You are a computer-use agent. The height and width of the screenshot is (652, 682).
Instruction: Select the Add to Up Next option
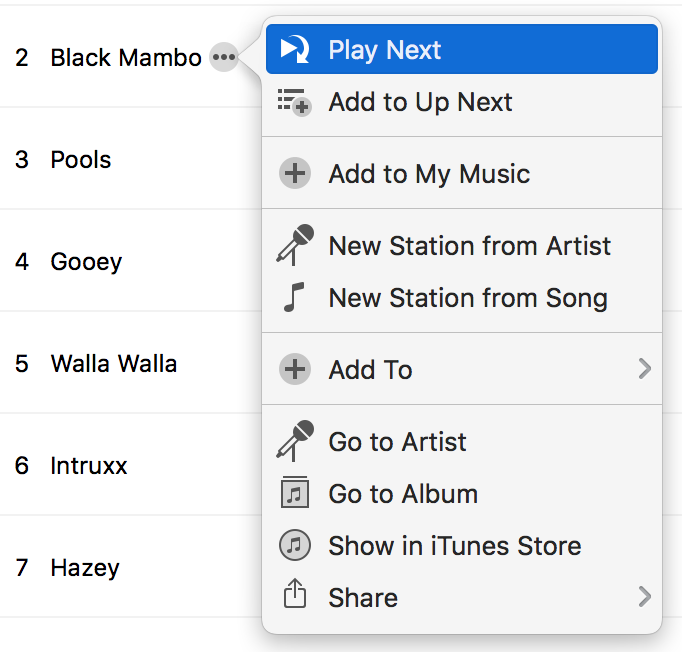(420, 102)
